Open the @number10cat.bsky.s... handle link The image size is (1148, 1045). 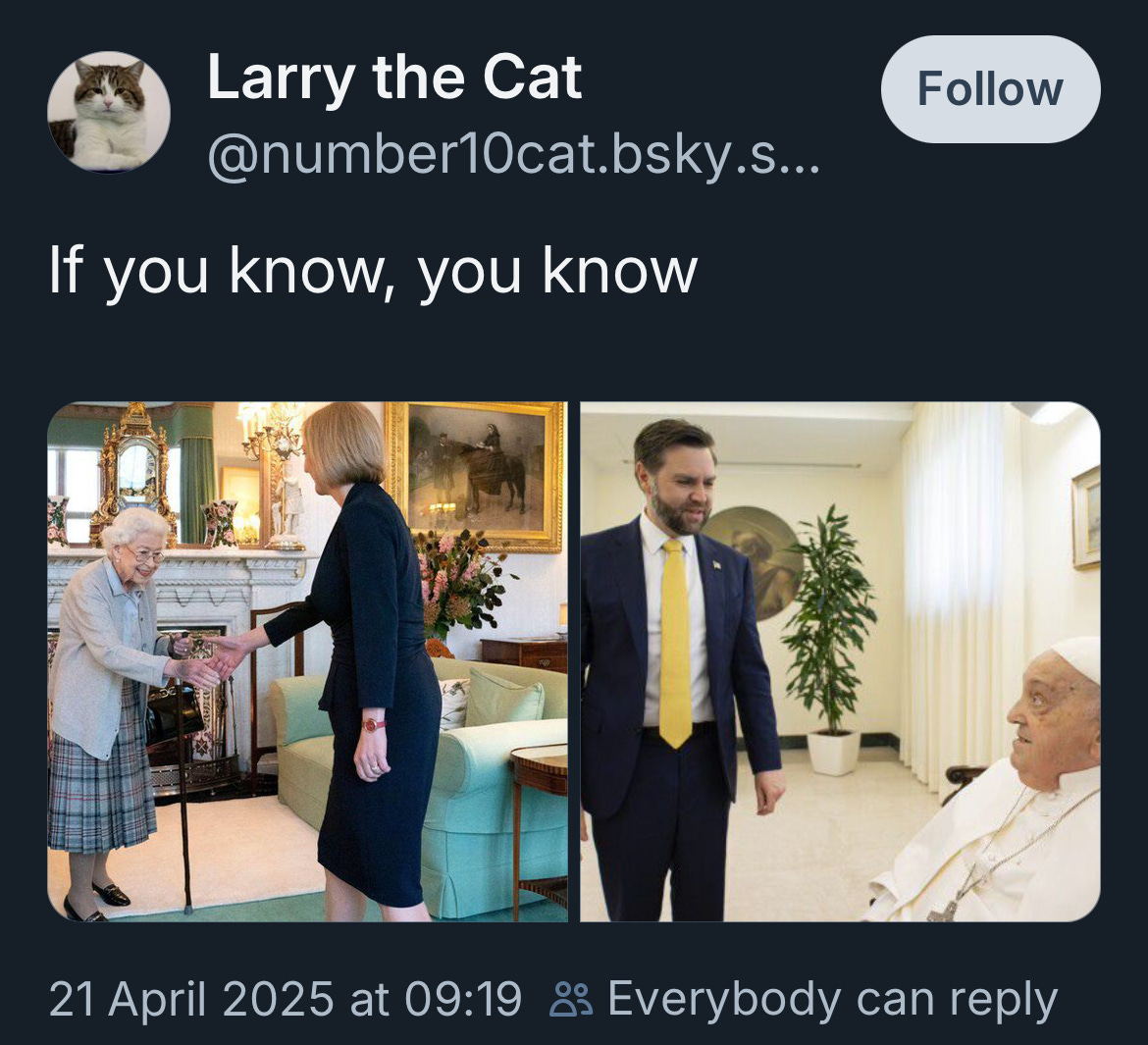514,155
